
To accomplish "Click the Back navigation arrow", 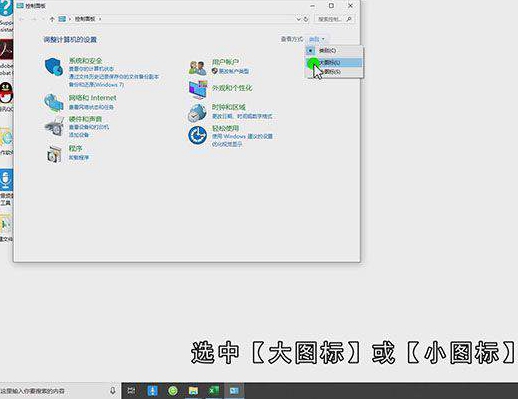I will click(22, 19).
